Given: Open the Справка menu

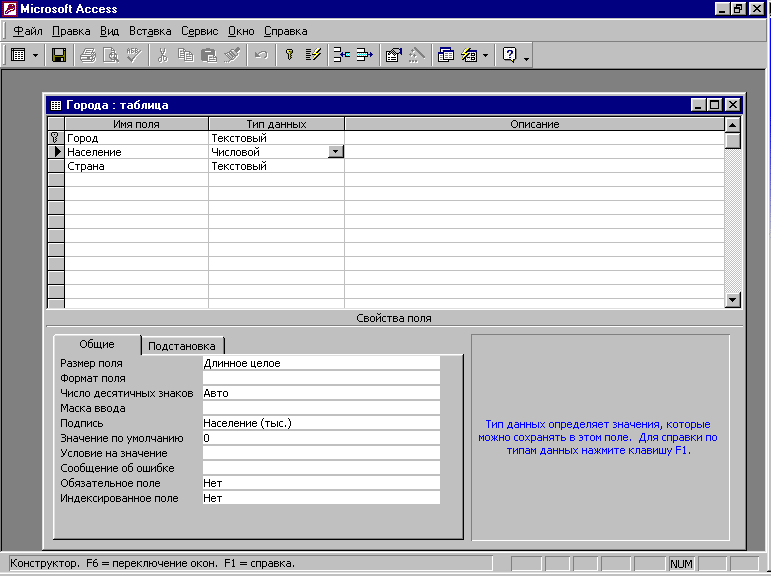Looking at the screenshot, I should 286,31.
